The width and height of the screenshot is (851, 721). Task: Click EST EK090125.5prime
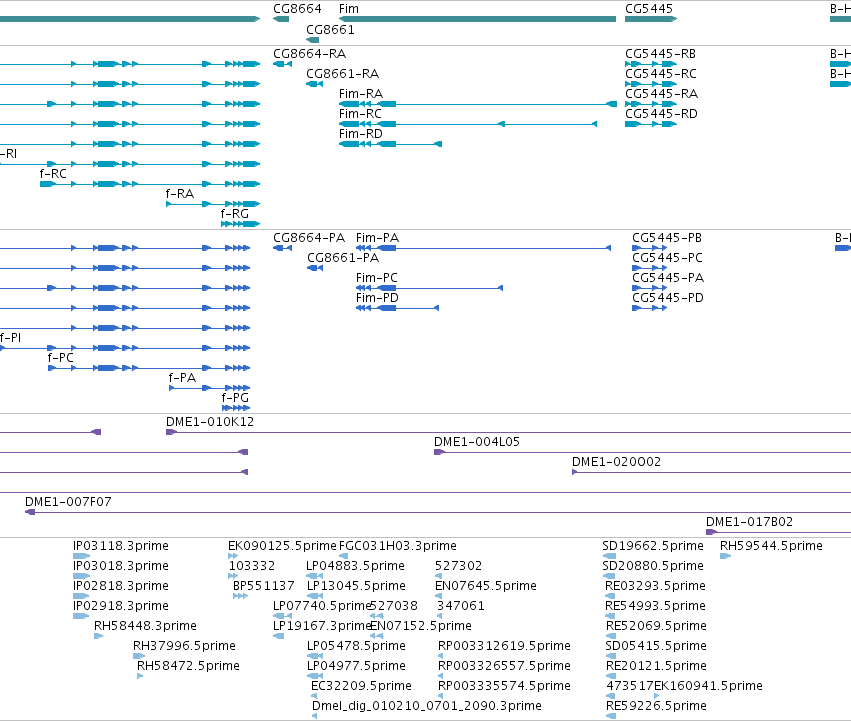point(282,546)
